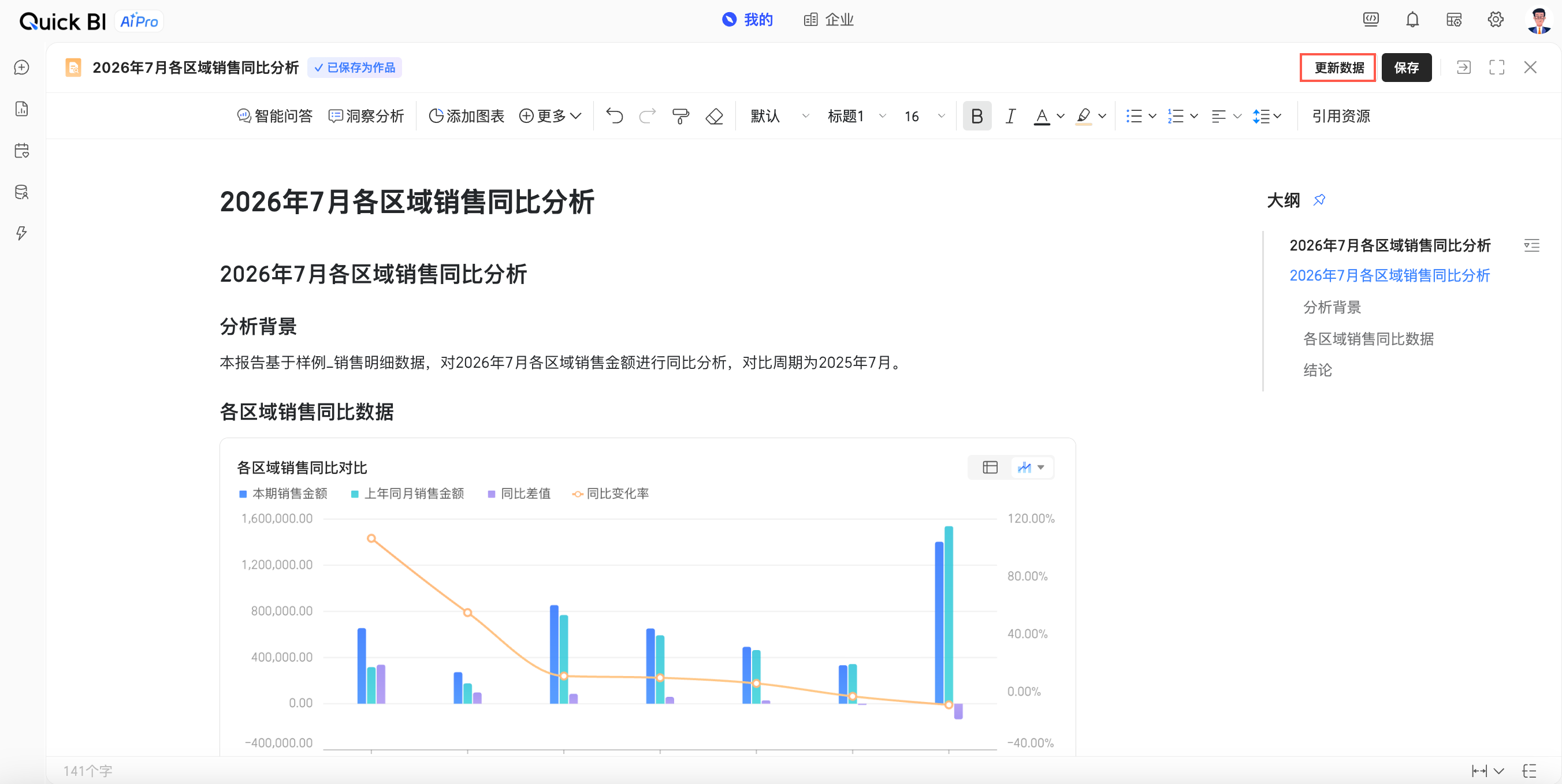
Task: Open the 默认 font dropdown
Action: pyautogui.click(x=779, y=115)
